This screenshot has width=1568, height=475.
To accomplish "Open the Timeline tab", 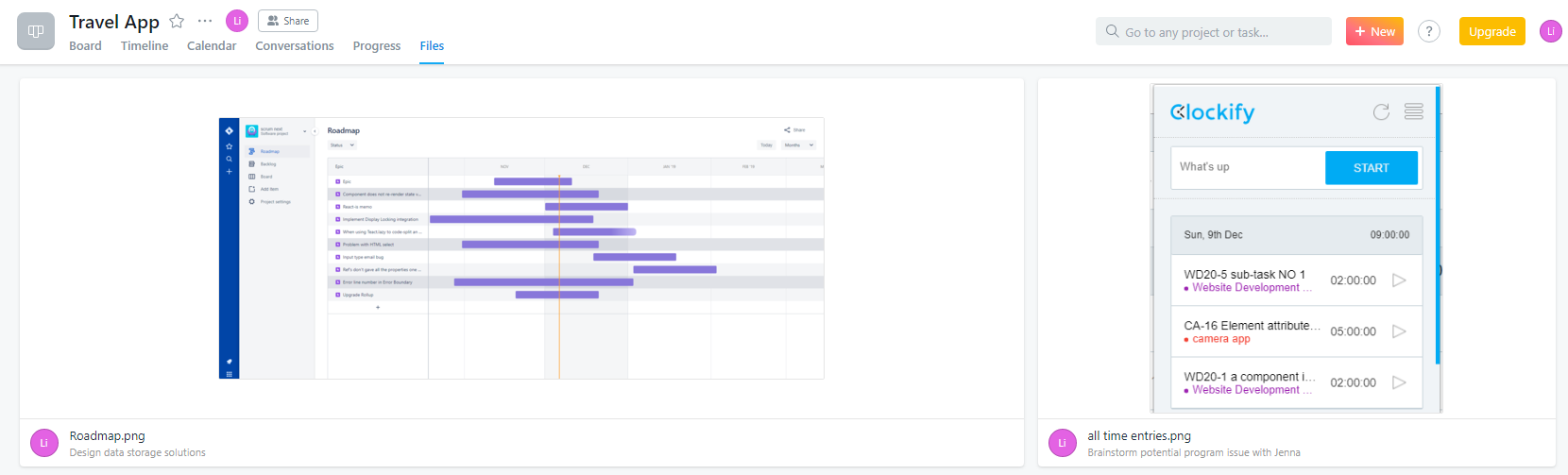I will pyautogui.click(x=145, y=45).
